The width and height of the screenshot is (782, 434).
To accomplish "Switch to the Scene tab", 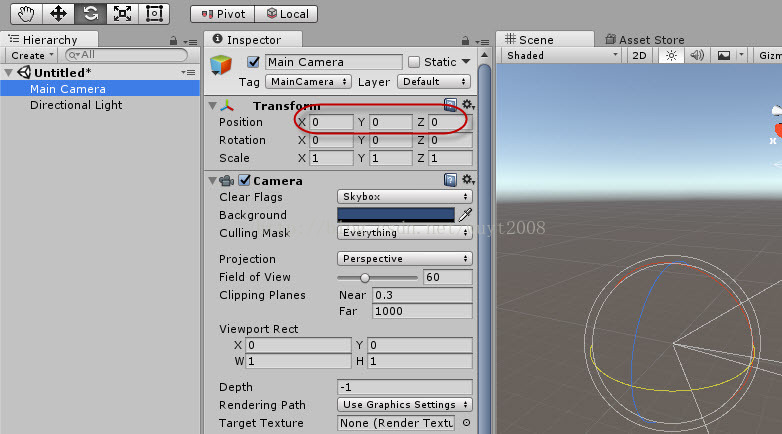I will click(x=545, y=39).
